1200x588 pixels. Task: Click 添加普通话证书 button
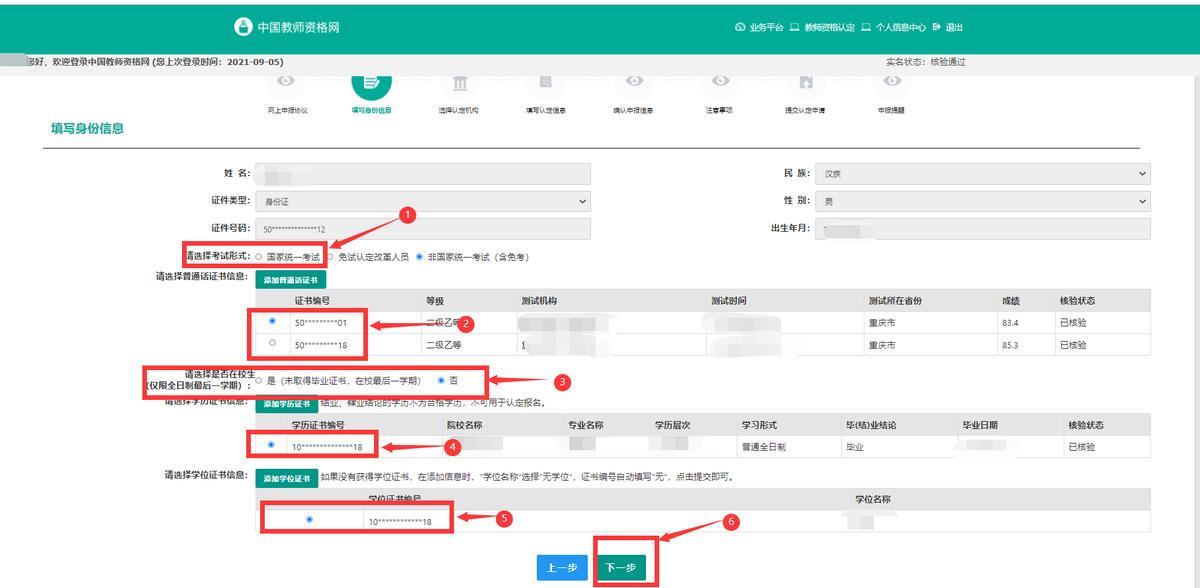pyautogui.click(x=290, y=280)
